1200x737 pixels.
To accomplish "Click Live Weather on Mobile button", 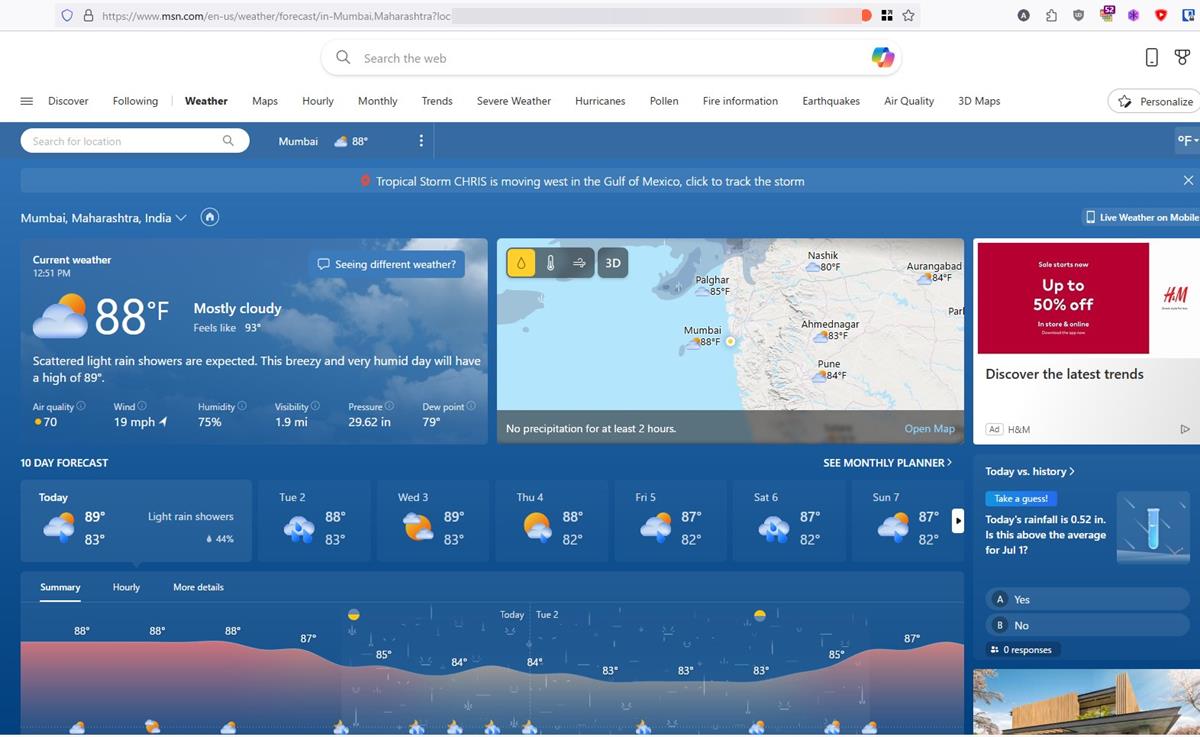I will (1141, 217).
